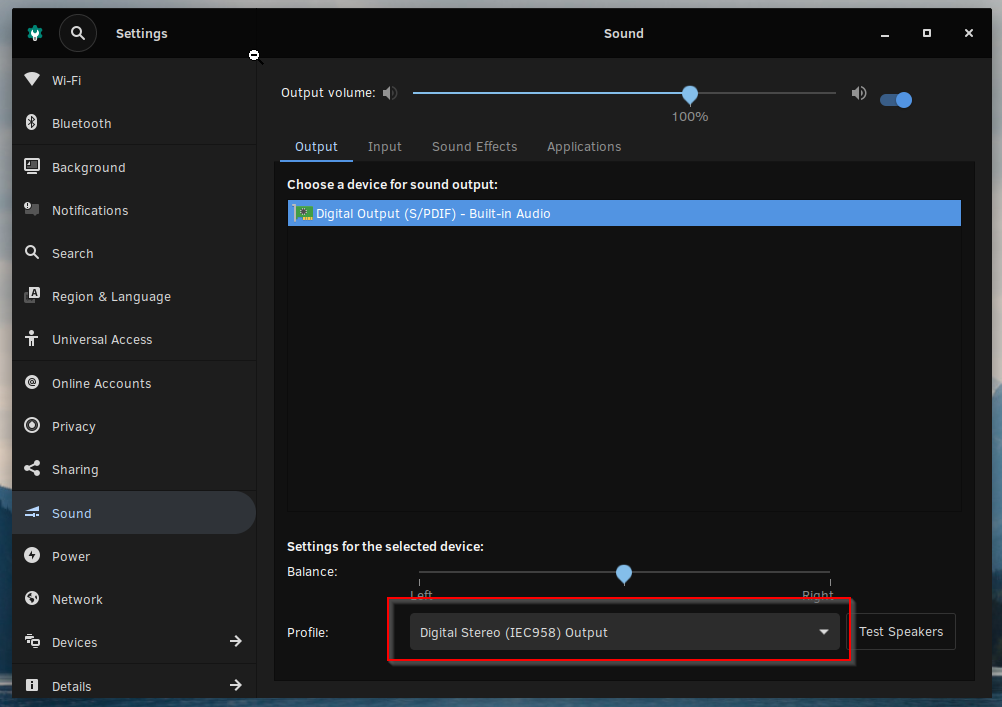1002x707 pixels.
Task: Click the high volume speaker icon
Action: pyautogui.click(x=858, y=93)
